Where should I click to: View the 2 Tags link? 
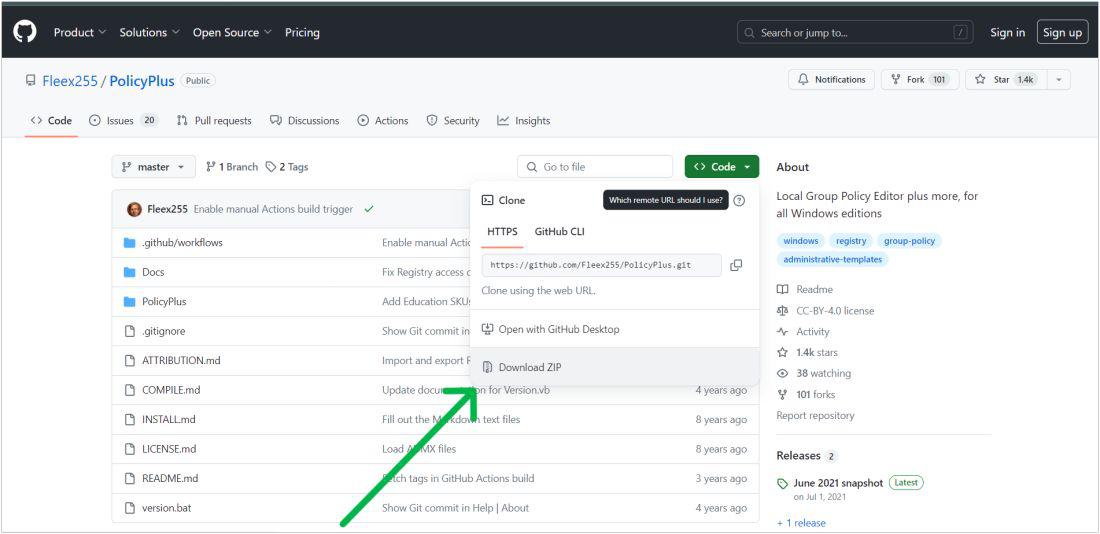pyautogui.click(x=287, y=167)
